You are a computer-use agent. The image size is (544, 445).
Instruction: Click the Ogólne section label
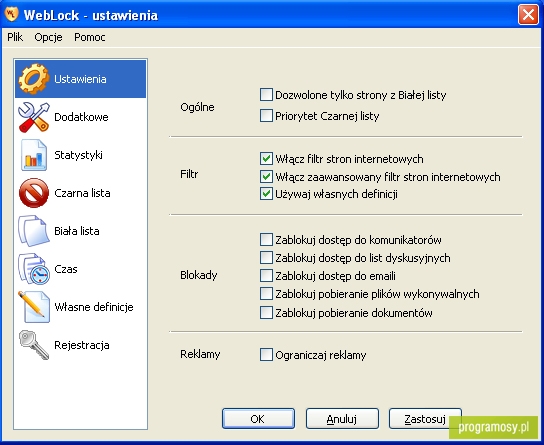click(197, 107)
